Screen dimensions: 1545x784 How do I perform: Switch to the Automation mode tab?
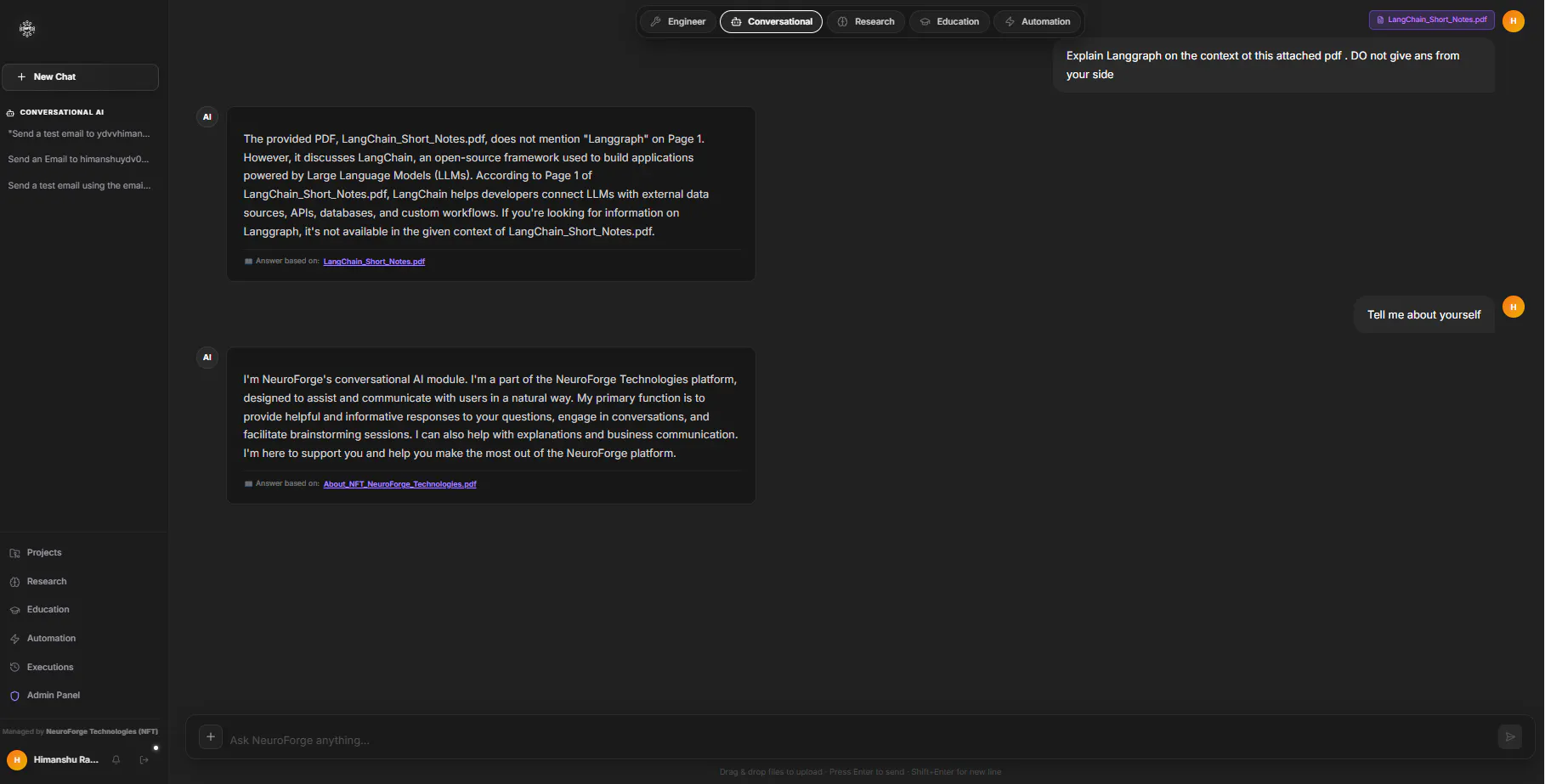(x=1037, y=21)
